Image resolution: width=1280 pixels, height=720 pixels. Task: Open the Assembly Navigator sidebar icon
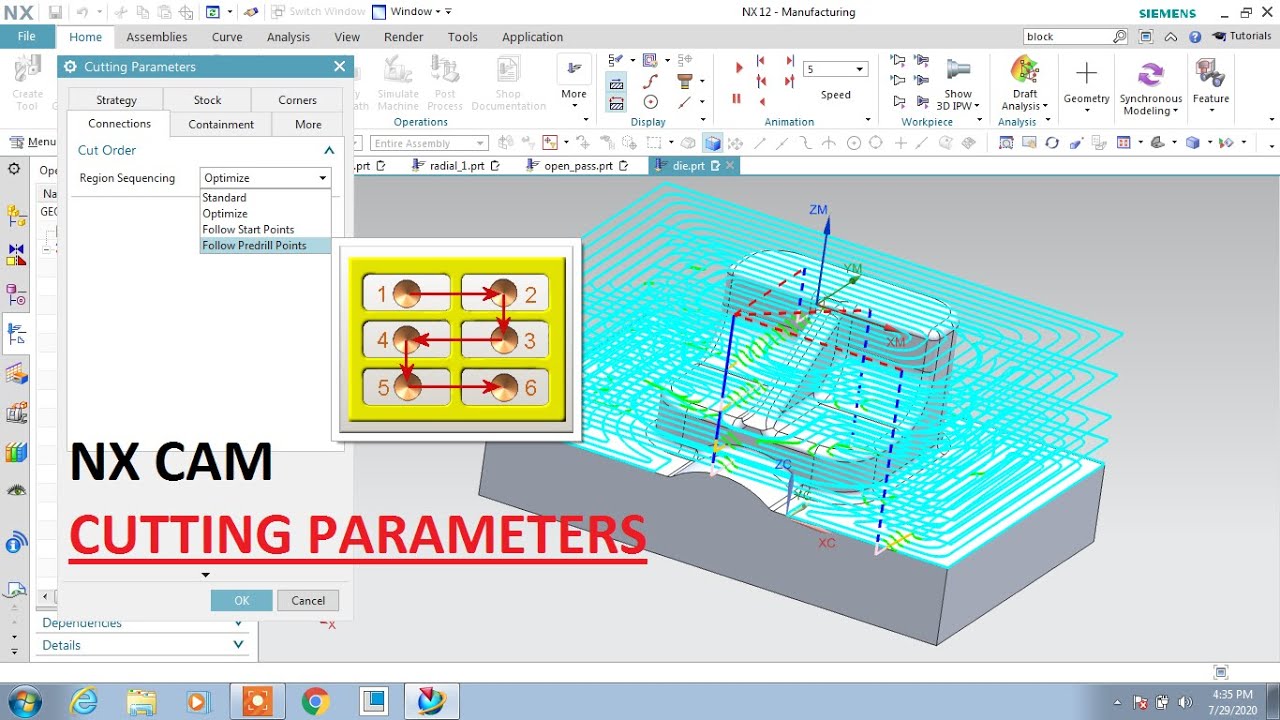[x=16, y=215]
